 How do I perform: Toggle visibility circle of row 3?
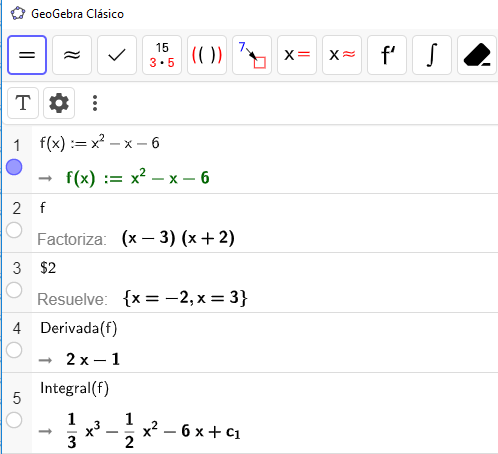tap(14, 290)
